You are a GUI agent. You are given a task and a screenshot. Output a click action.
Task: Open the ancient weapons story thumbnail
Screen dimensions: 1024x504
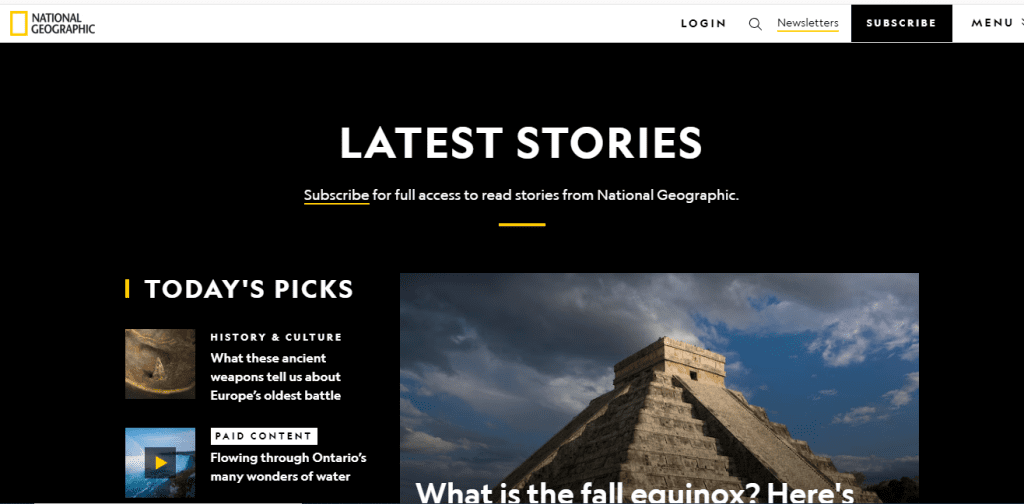[160, 364]
